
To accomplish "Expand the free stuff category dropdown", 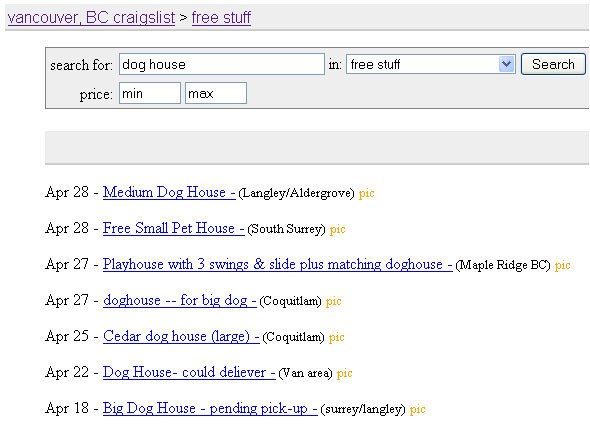I will pyautogui.click(x=430, y=64).
